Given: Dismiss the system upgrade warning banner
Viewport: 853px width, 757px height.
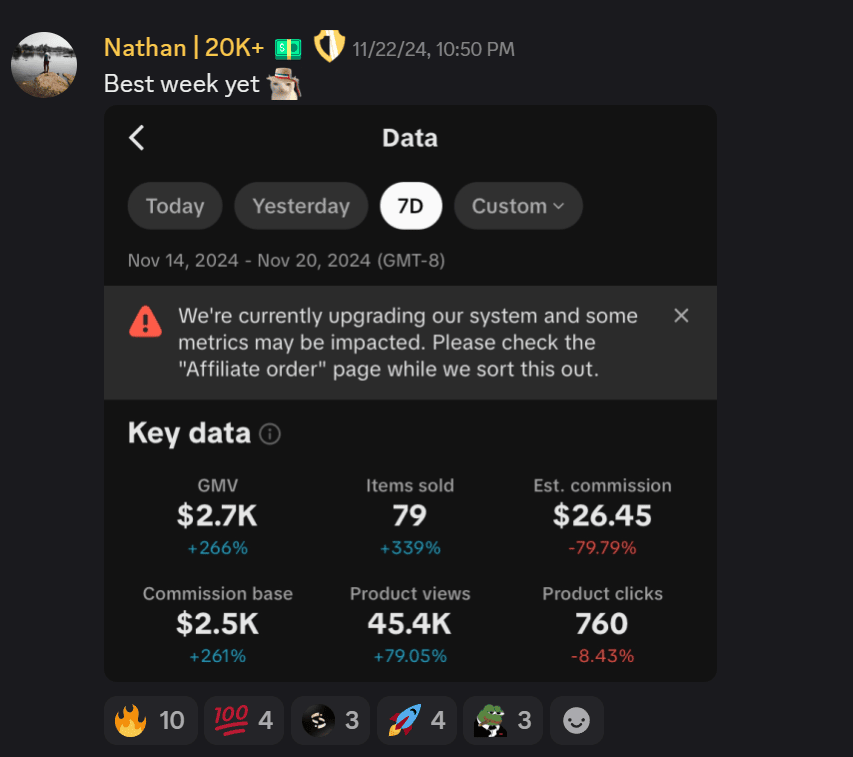Looking at the screenshot, I should tap(681, 316).
